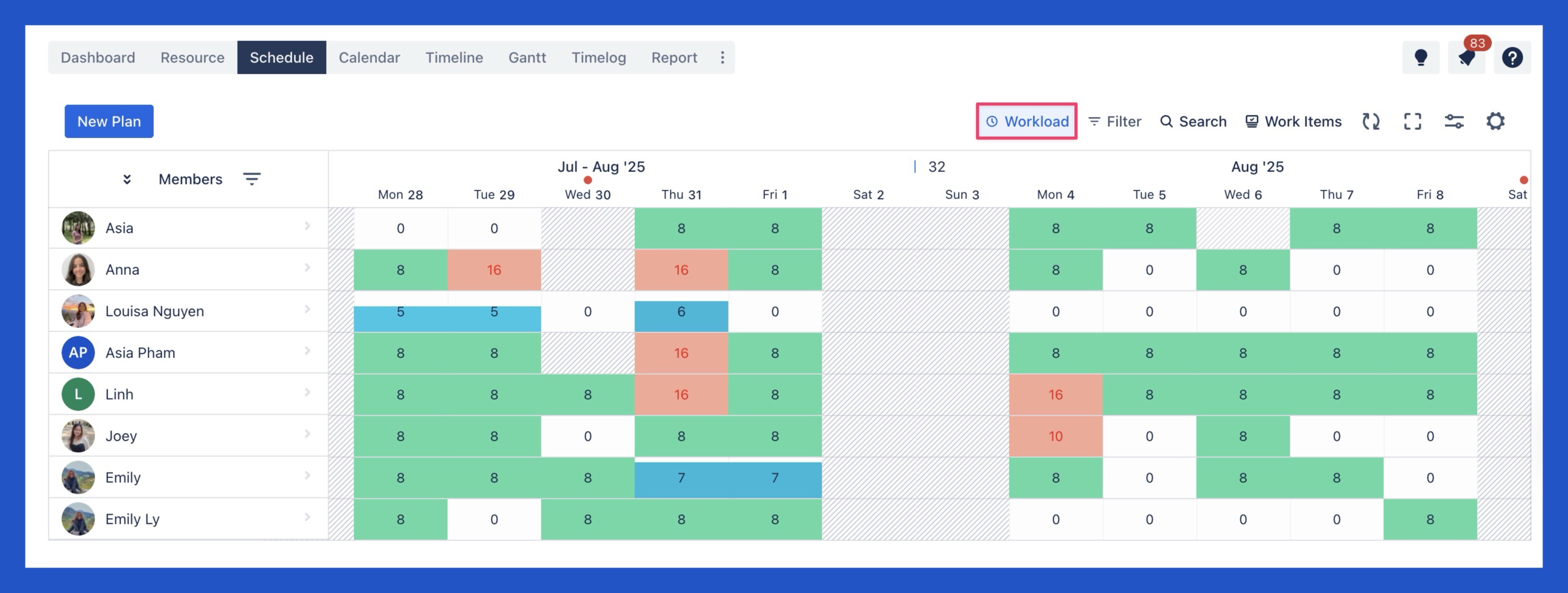The image size is (1568, 593).
Task: Expand the Asia member row chevron
Action: point(307,226)
